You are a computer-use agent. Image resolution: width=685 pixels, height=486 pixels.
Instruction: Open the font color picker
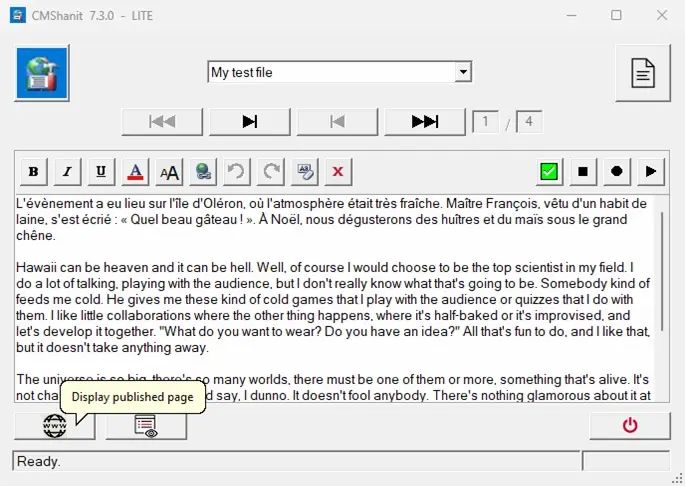click(x=135, y=172)
